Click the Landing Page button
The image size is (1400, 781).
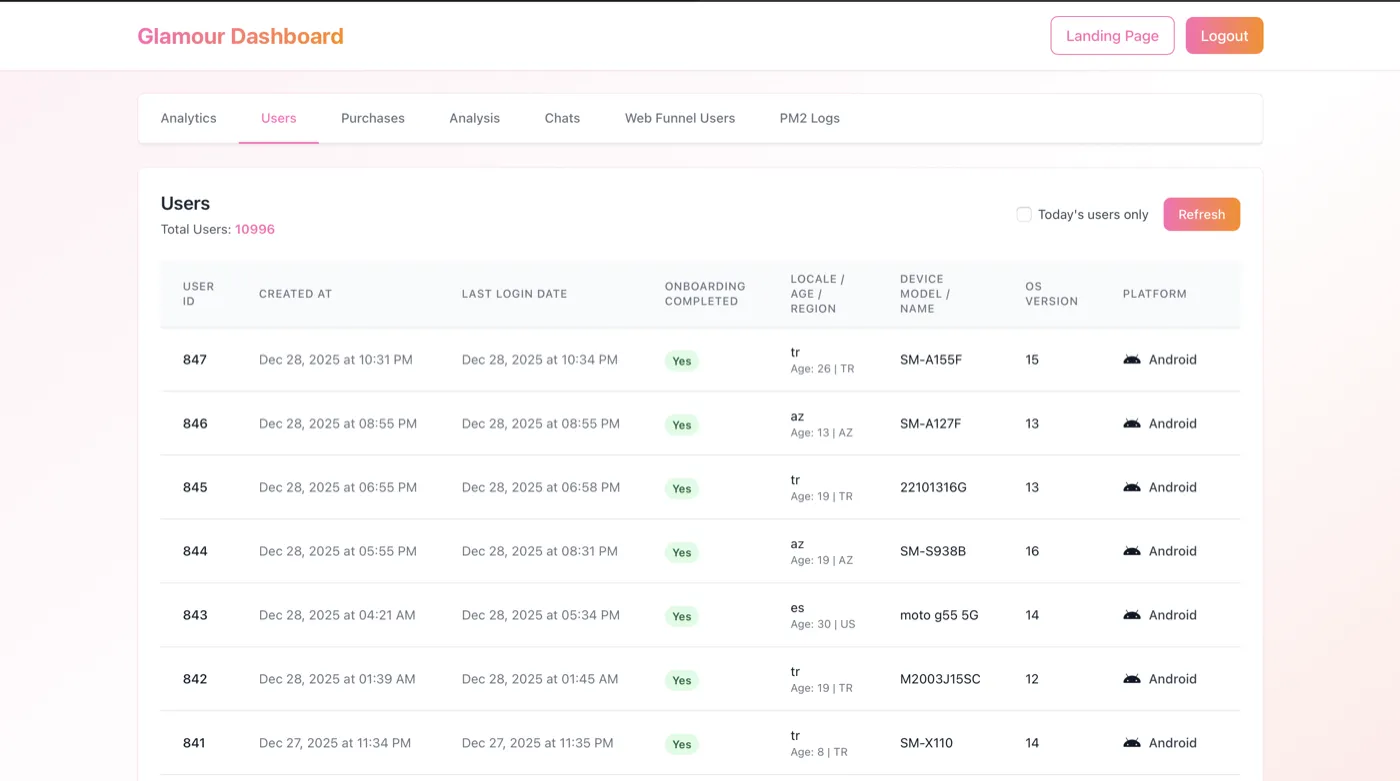click(1112, 36)
